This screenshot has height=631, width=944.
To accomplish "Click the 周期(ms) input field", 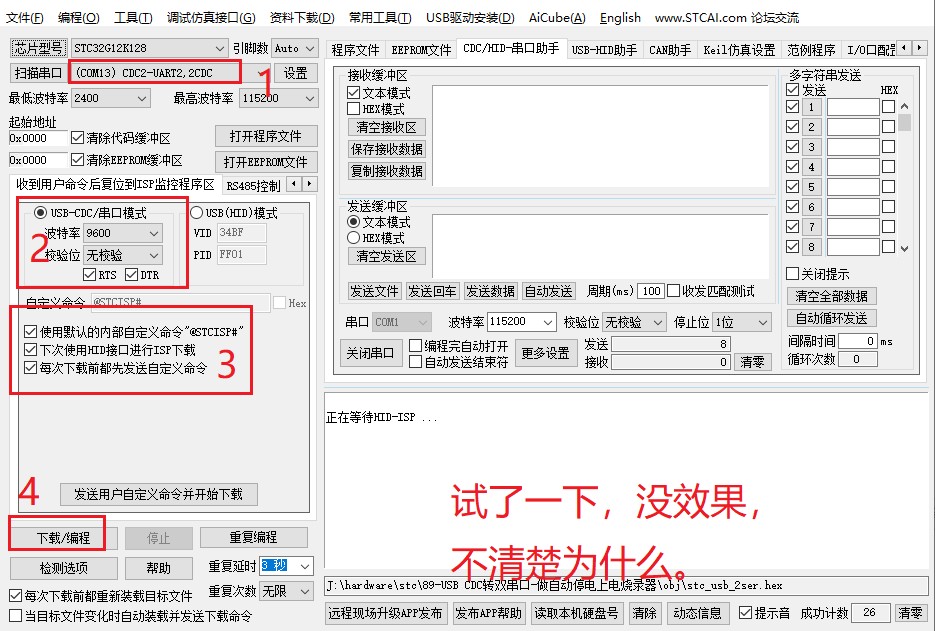I will pyautogui.click(x=651, y=291).
